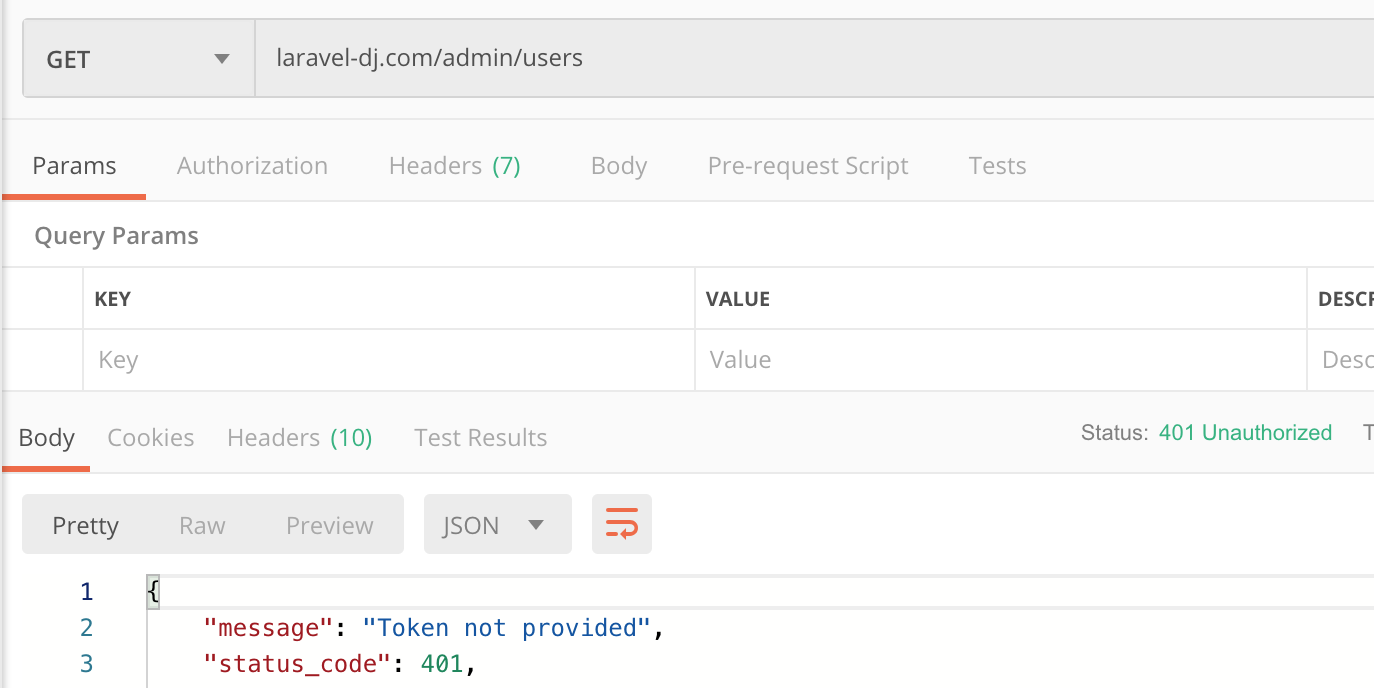
Task: Select the Params tab
Action: pos(74,166)
